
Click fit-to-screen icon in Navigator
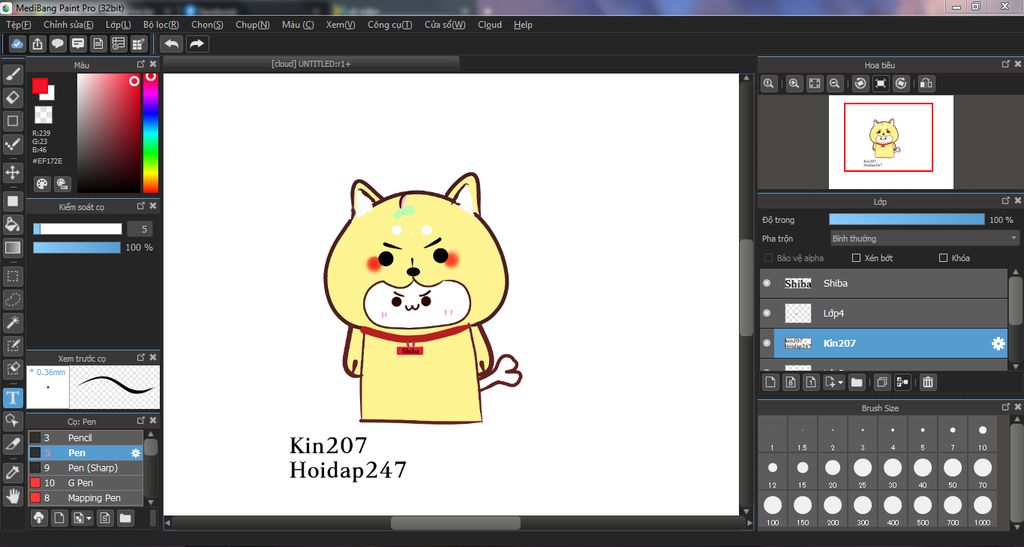pos(814,84)
